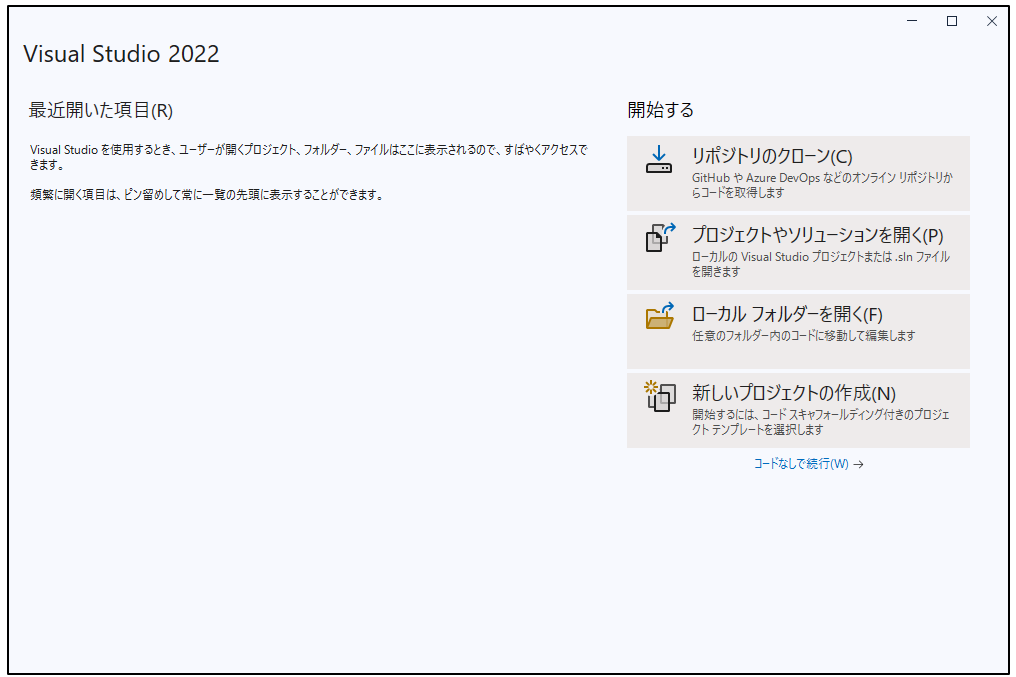Start 新しいプロジェクトの作成(N)

pos(793,393)
